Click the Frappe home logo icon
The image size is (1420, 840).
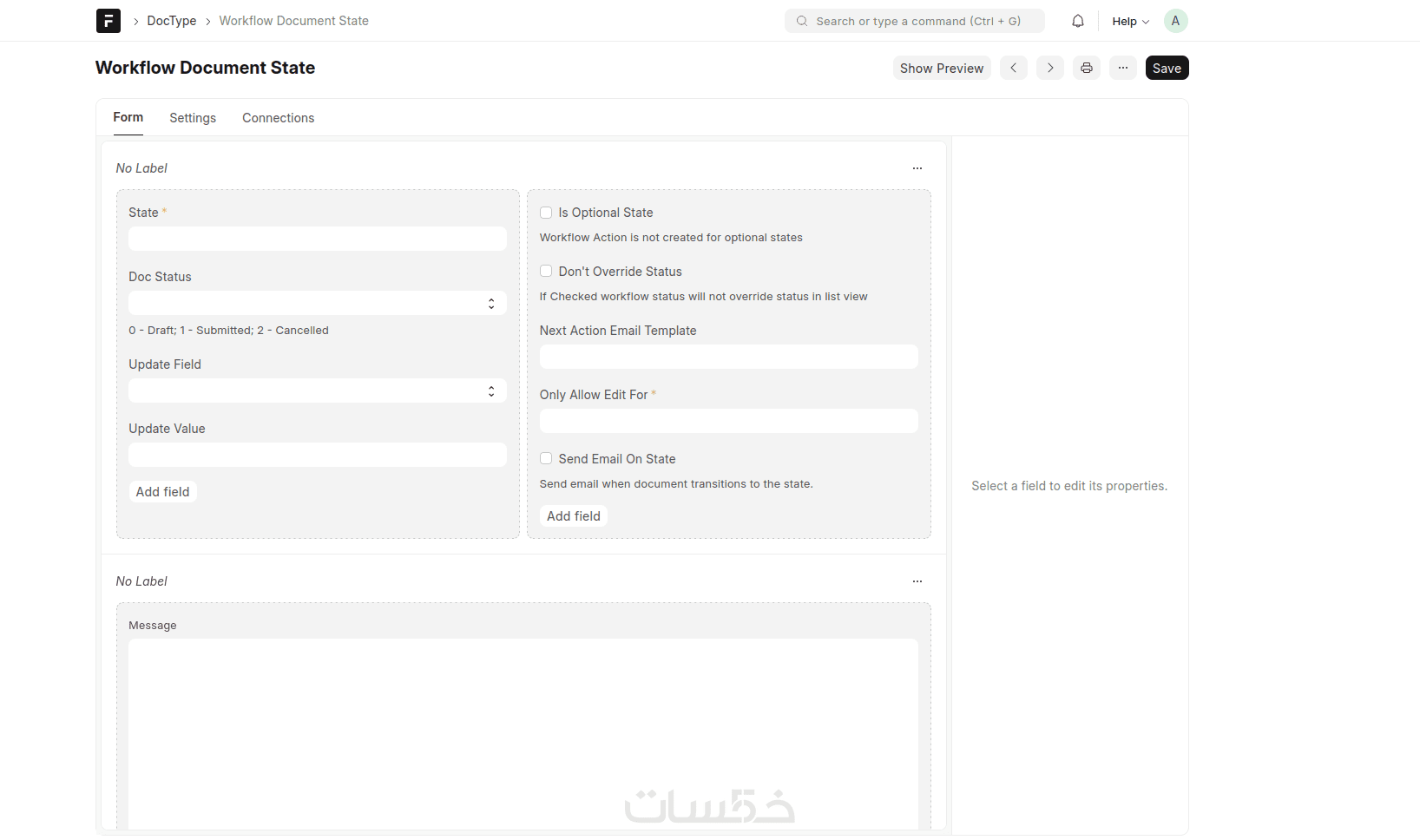[108, 21]
